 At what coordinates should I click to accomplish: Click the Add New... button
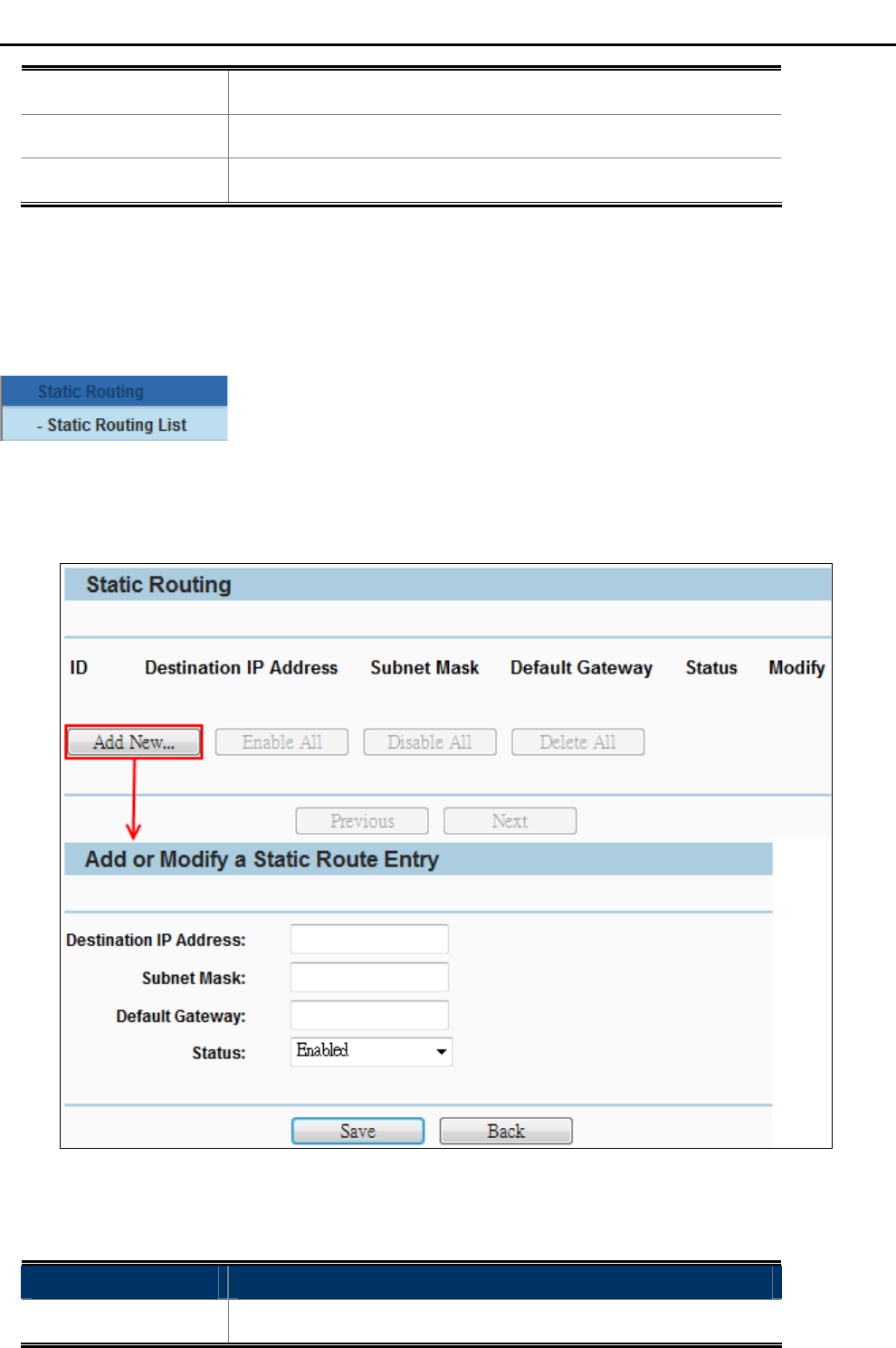pos(134,742)
